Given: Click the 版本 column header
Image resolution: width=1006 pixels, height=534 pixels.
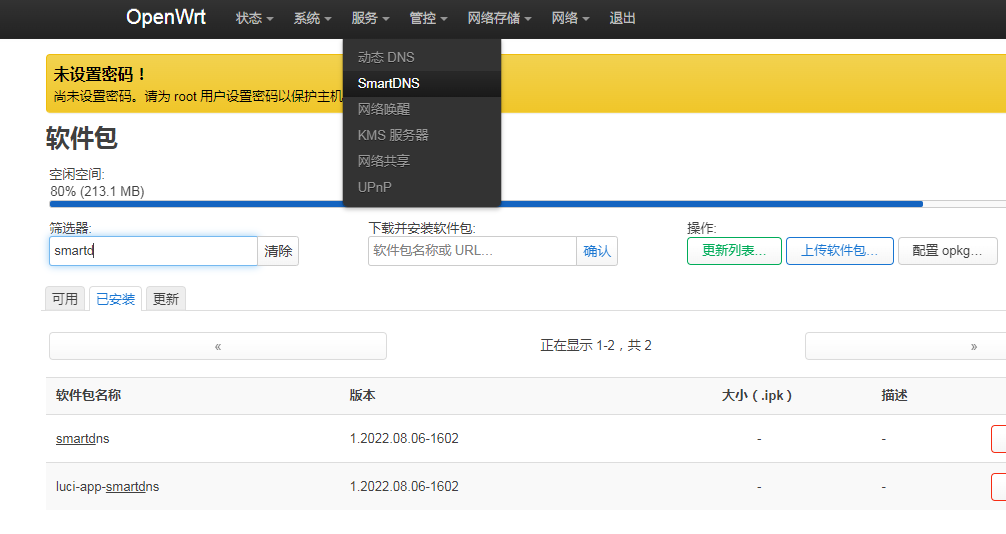Looking at the screenshot, I should tap(362, 395).
